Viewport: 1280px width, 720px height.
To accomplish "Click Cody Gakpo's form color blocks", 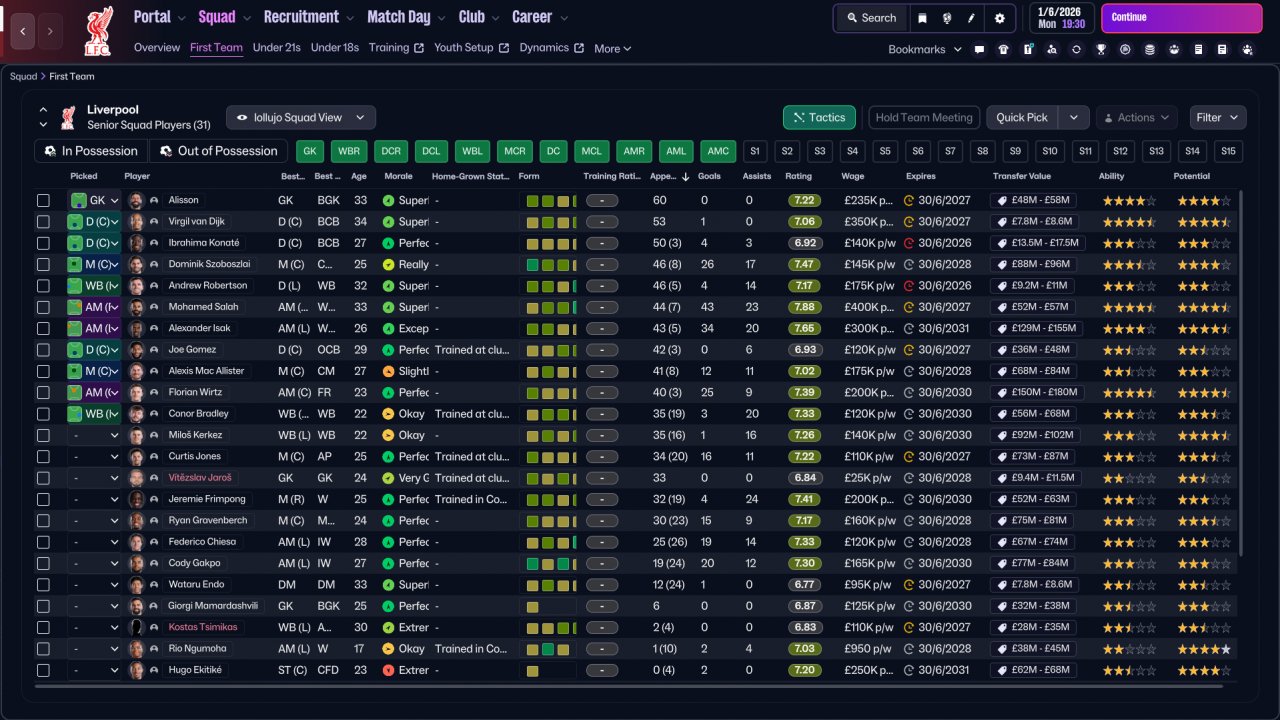I will (x=550, y=563).
